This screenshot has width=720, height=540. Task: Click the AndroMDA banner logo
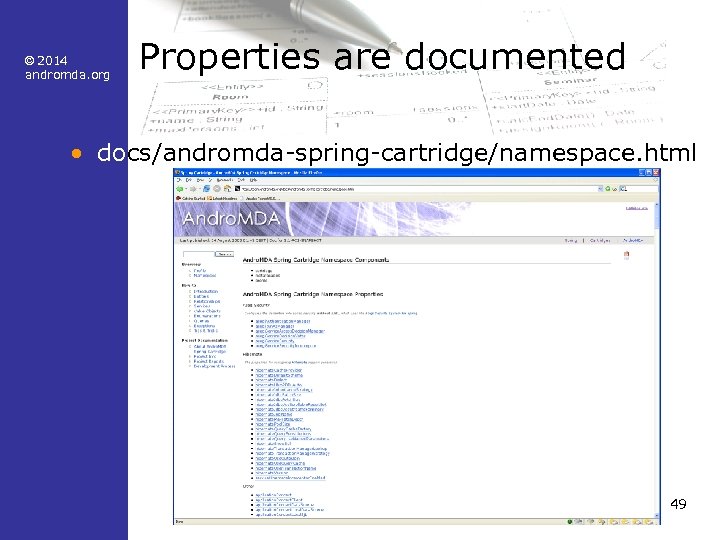coord(231,219)
